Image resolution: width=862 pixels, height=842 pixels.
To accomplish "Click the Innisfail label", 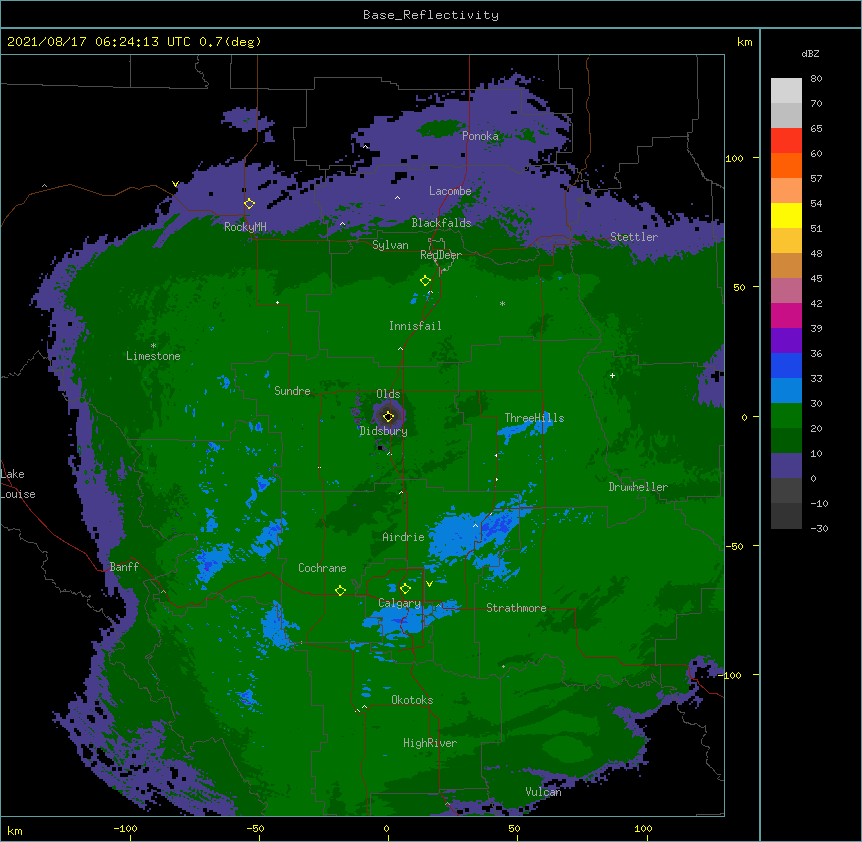I will [x=415, y=326].
